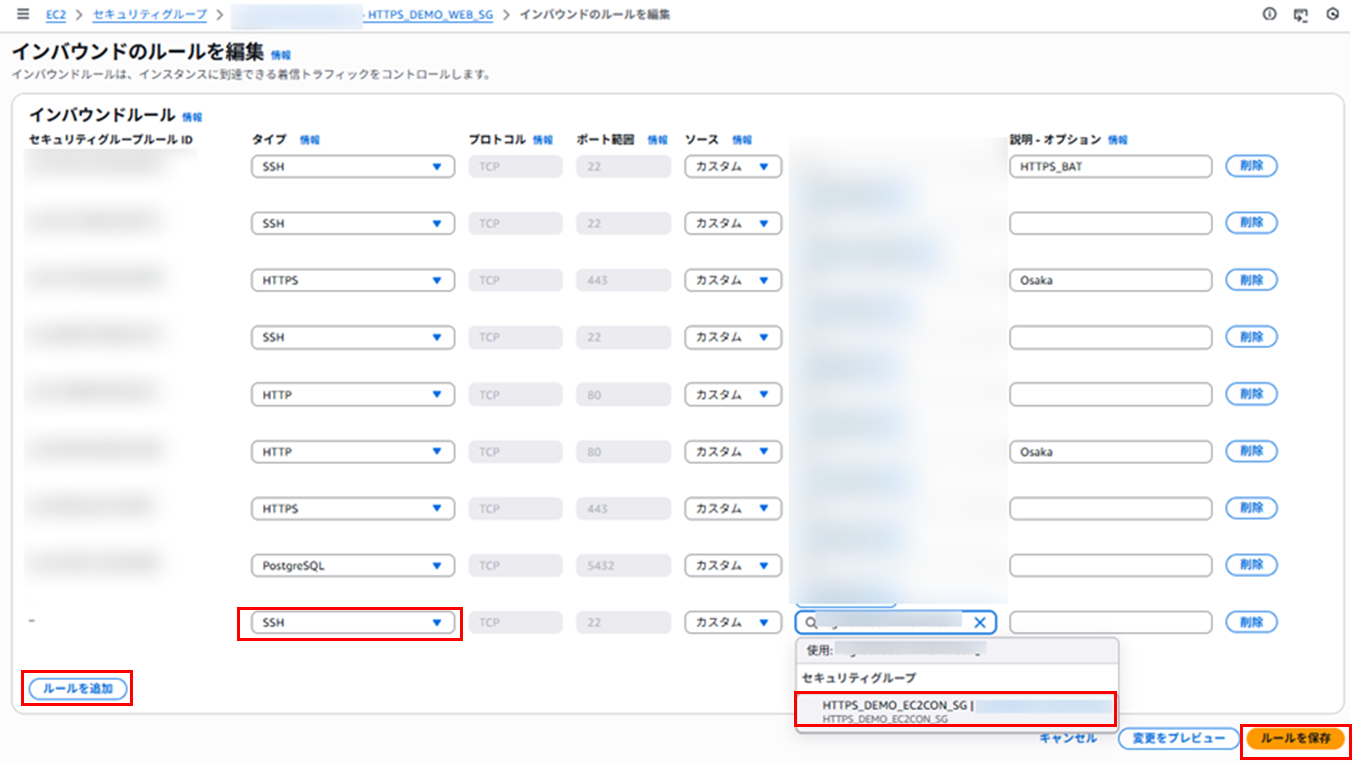Open the PostgreSQL type dropdown

pos(353,566)
